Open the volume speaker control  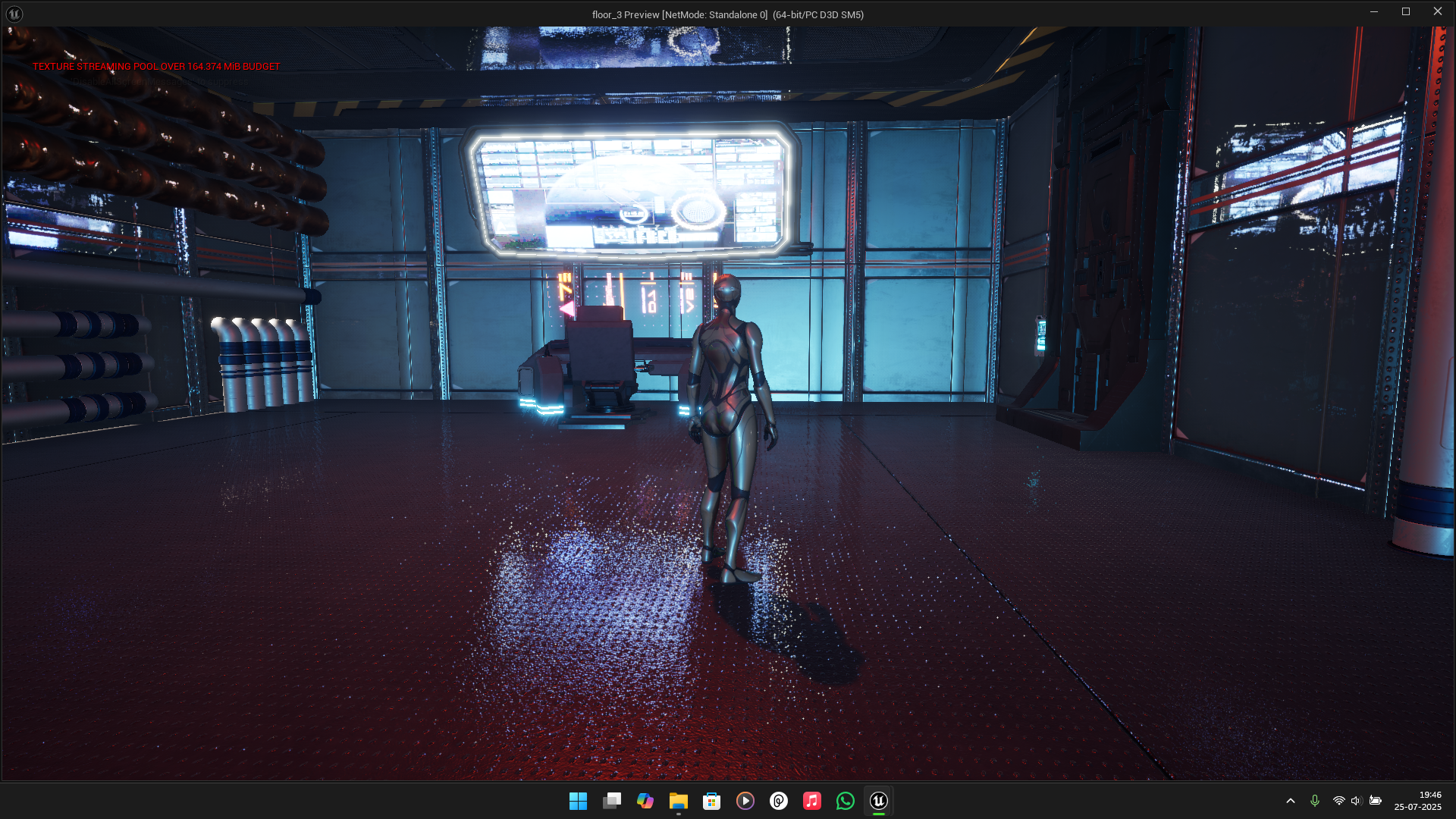point(1357,801)
